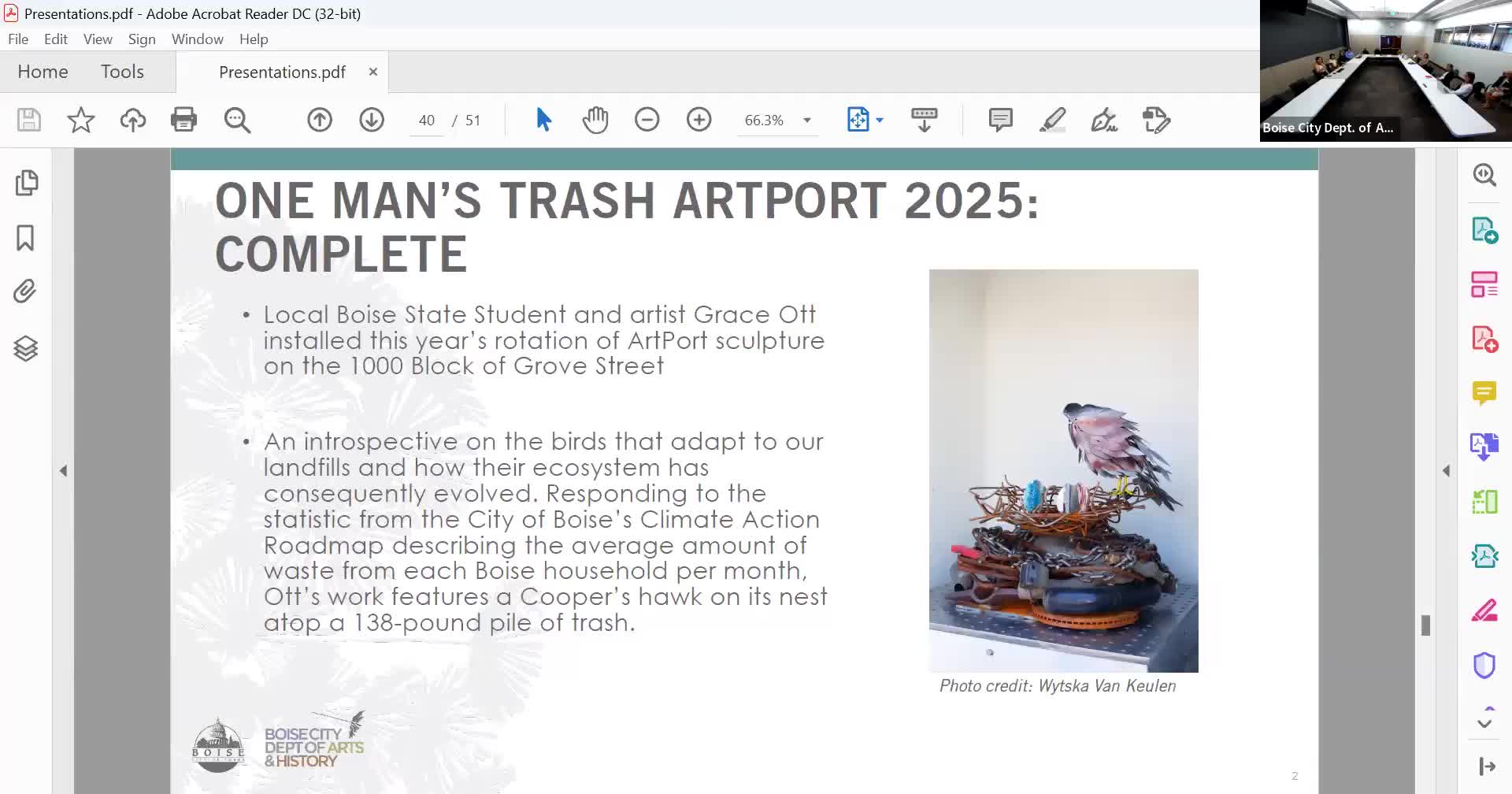Open the Sign document pen tool
The height and width of the screenshot is (794, 1512).
[x=1104, y=120]
